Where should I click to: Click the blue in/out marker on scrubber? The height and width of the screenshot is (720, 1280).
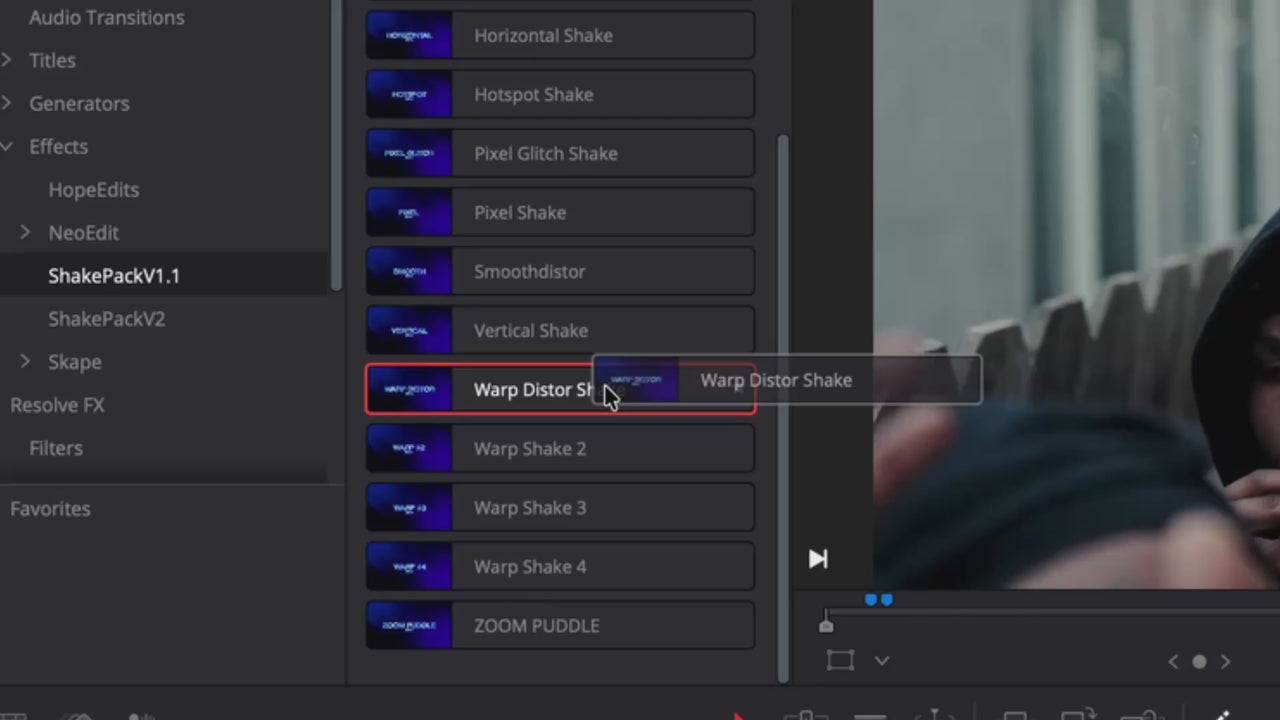(x=878, y=600)
